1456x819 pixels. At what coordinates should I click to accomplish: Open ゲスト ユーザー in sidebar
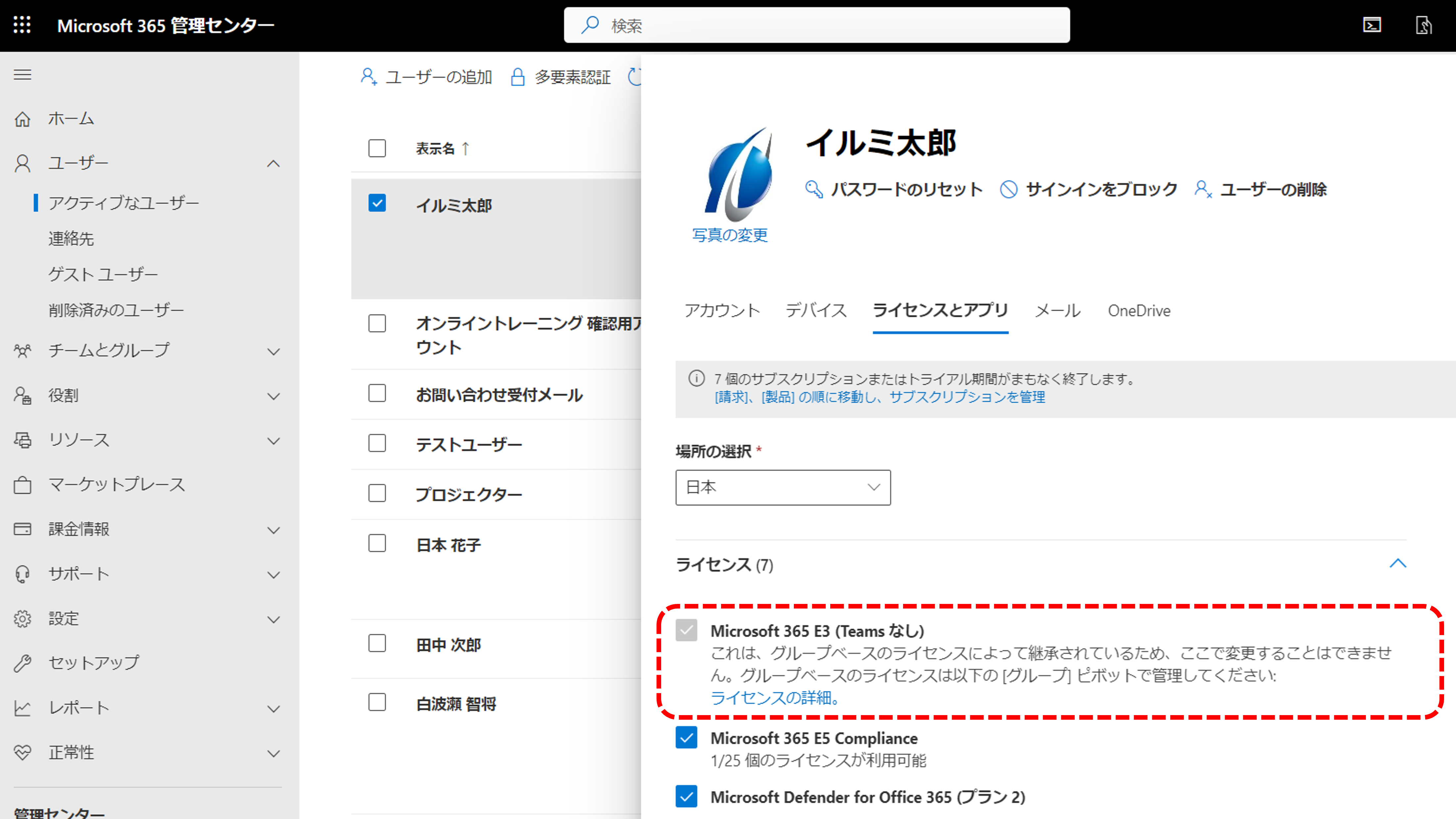103,274
